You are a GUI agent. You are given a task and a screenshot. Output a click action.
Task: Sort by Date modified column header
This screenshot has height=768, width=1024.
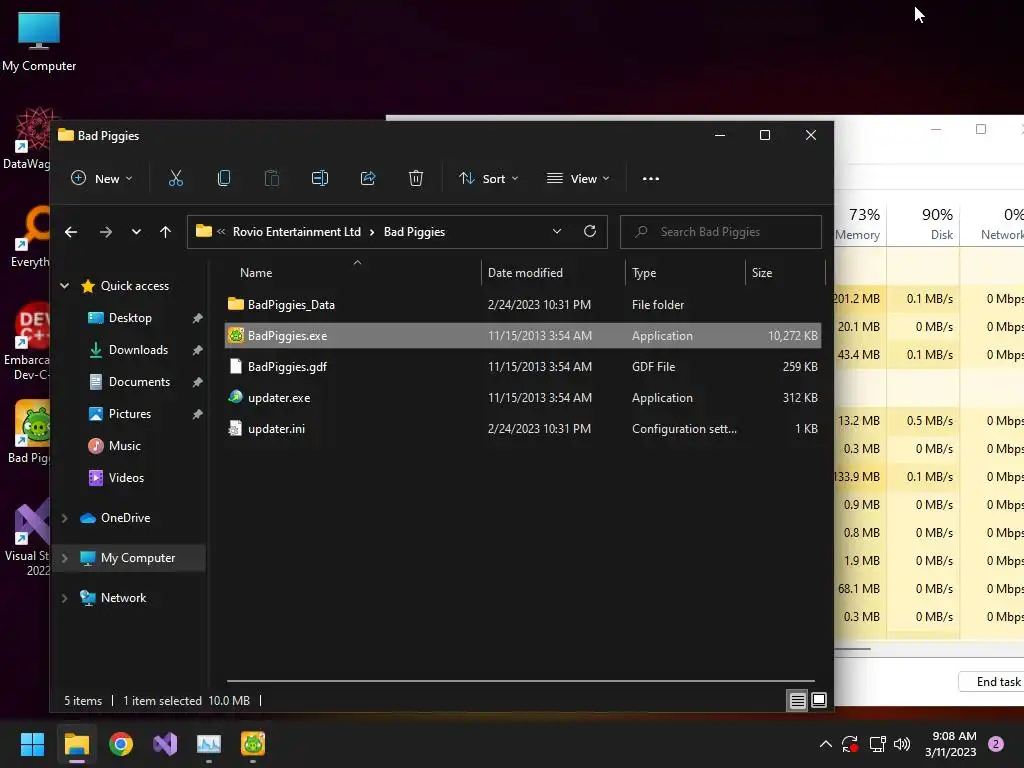coord(554,273)
